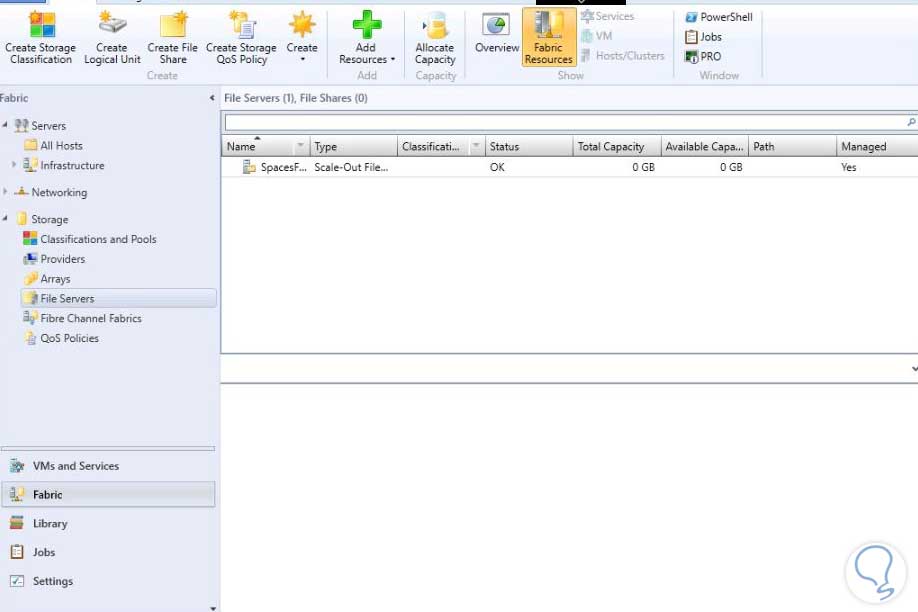Open the Name column filter dropdown

[300, 146]
